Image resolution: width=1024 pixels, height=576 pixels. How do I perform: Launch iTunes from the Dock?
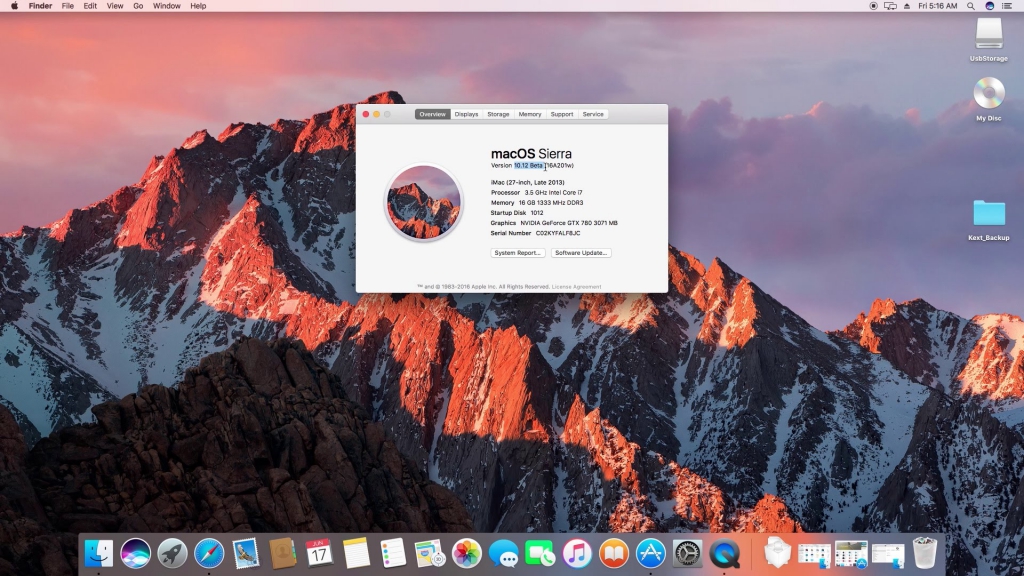577,553
